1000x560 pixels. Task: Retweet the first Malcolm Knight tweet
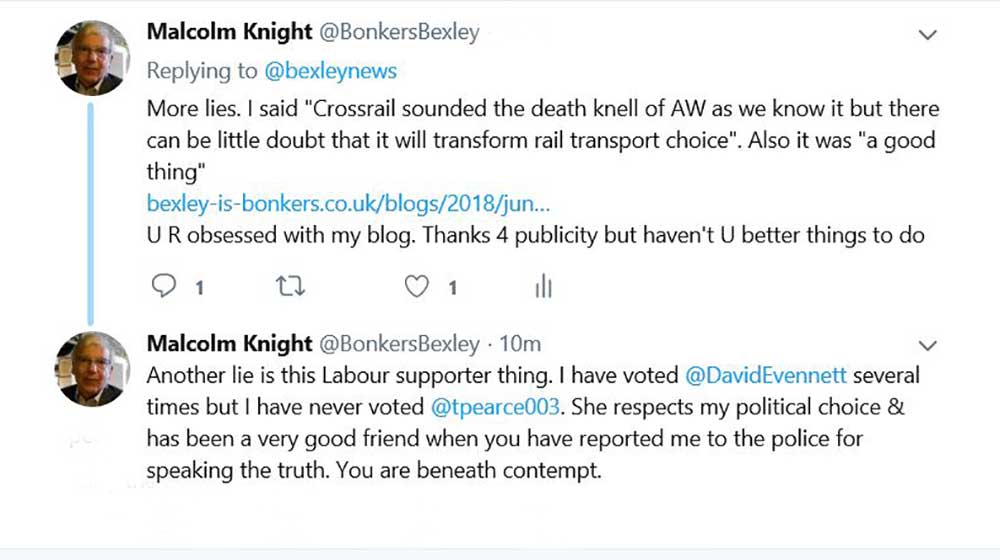coord(290,287)
